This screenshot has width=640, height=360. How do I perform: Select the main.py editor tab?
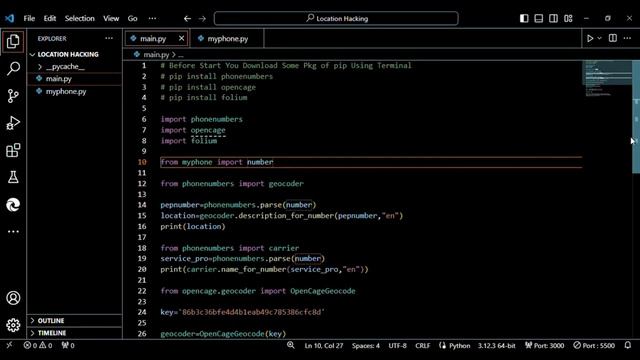[x=156, y=39]
